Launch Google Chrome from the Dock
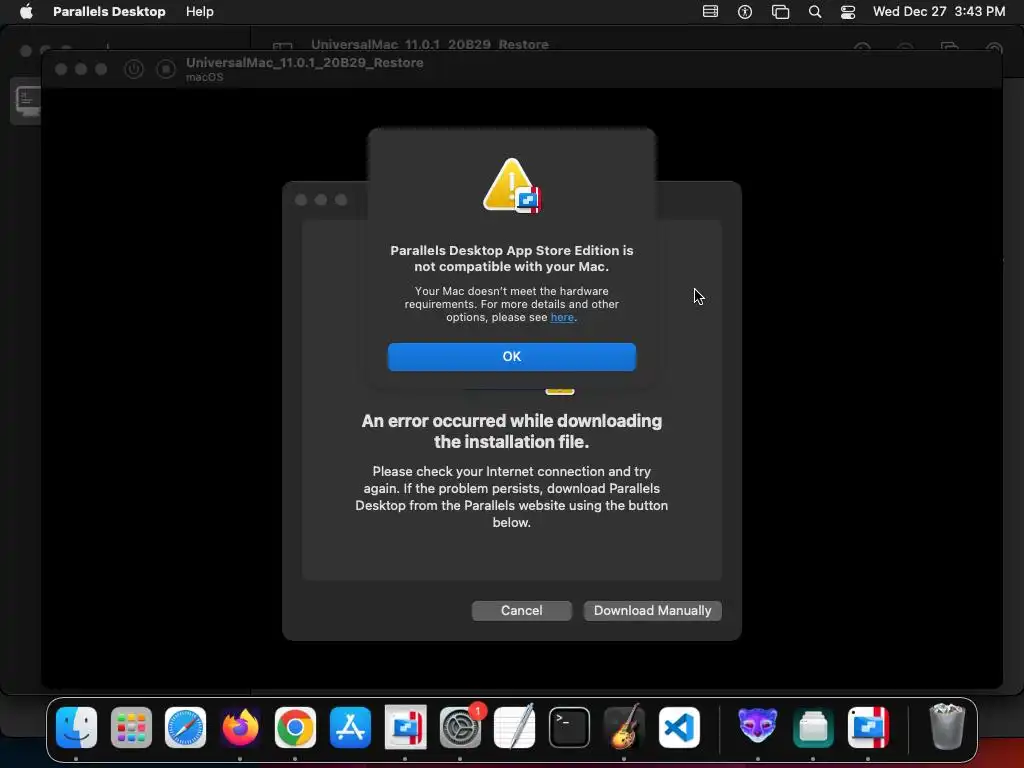1024x768 pixels. pyautogui.click(x=295, y=728)
